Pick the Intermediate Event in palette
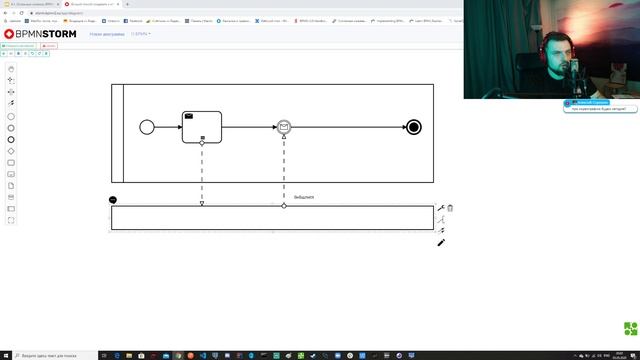 [x=11, y=128]
